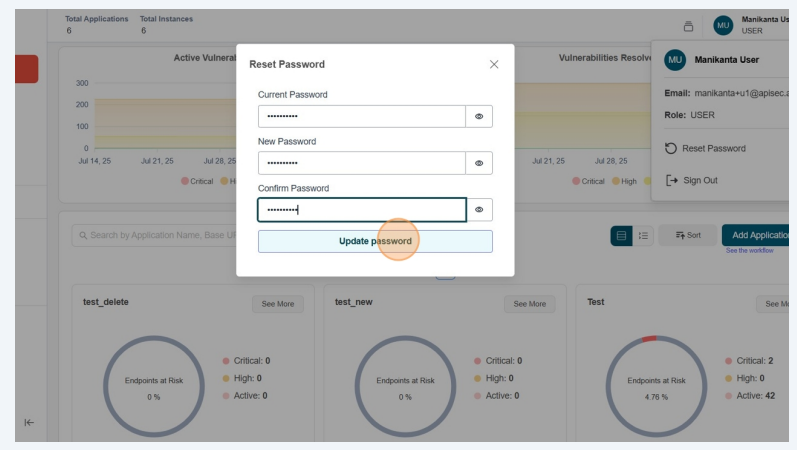Open the Sort options
Viewport: 797px width, 450px height.
(x=688, y=236)
